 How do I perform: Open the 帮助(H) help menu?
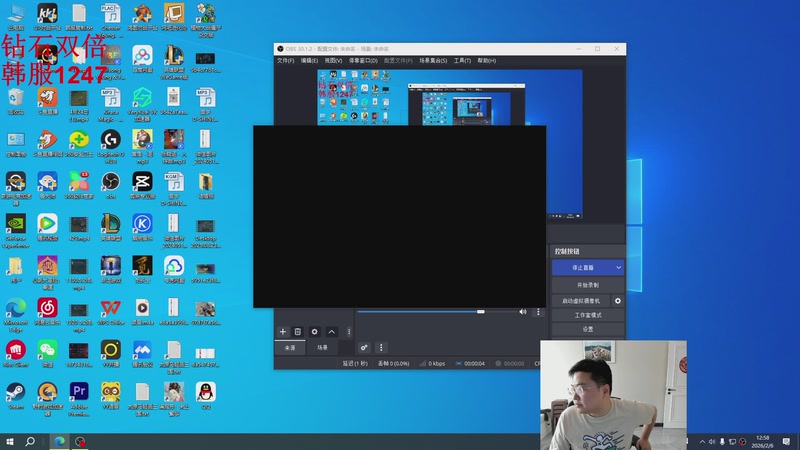pyautogui.click(x=487, y=61)
